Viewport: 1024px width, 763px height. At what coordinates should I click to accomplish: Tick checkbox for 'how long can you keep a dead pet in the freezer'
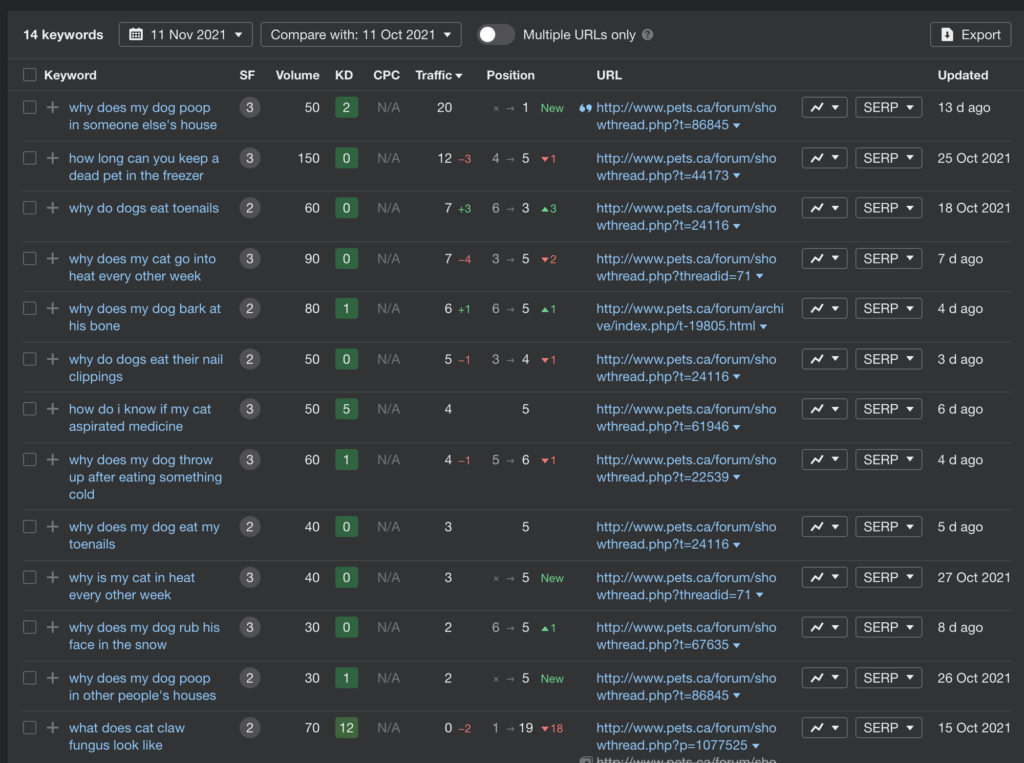click(x=29, y=158)
